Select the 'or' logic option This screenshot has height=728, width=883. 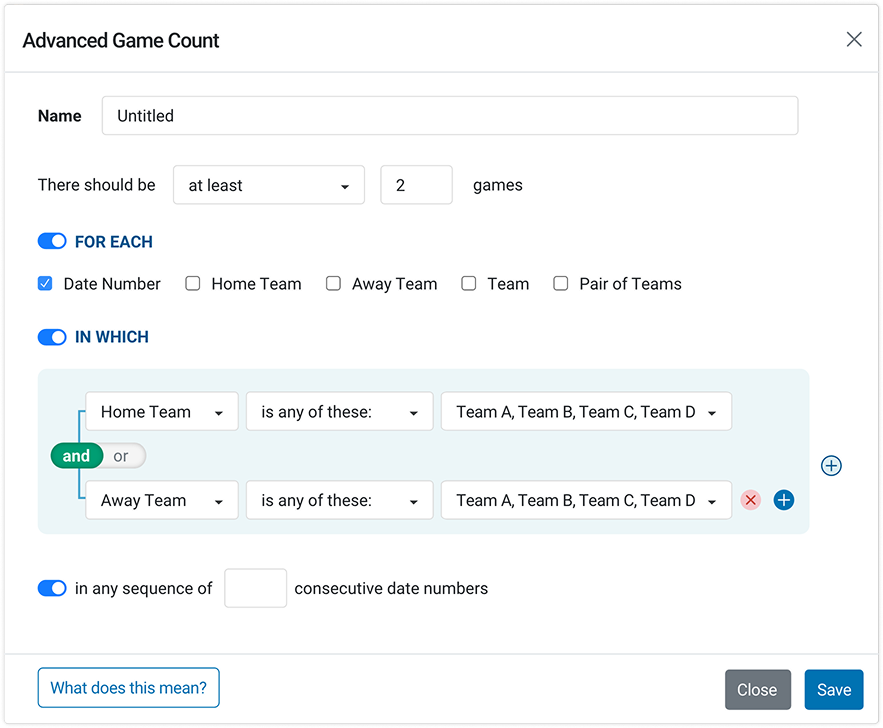point(121,456)
